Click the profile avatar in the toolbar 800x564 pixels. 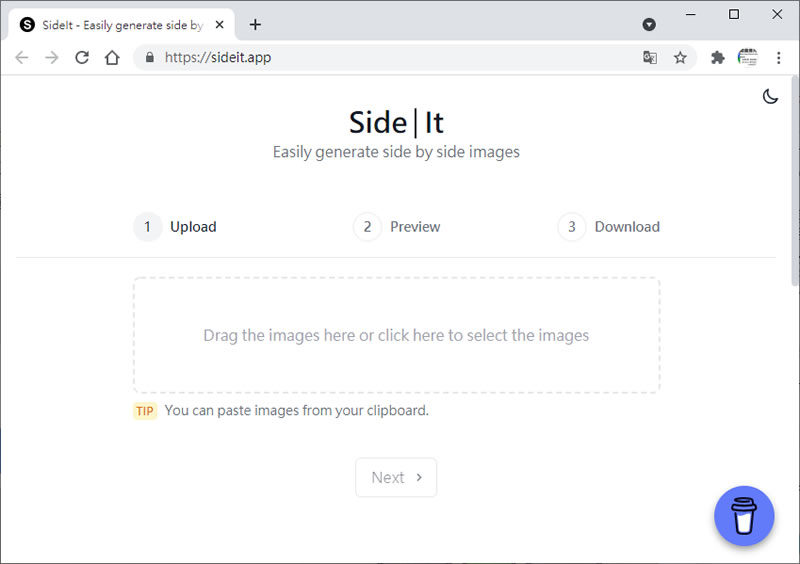click(x=748, y=58)
